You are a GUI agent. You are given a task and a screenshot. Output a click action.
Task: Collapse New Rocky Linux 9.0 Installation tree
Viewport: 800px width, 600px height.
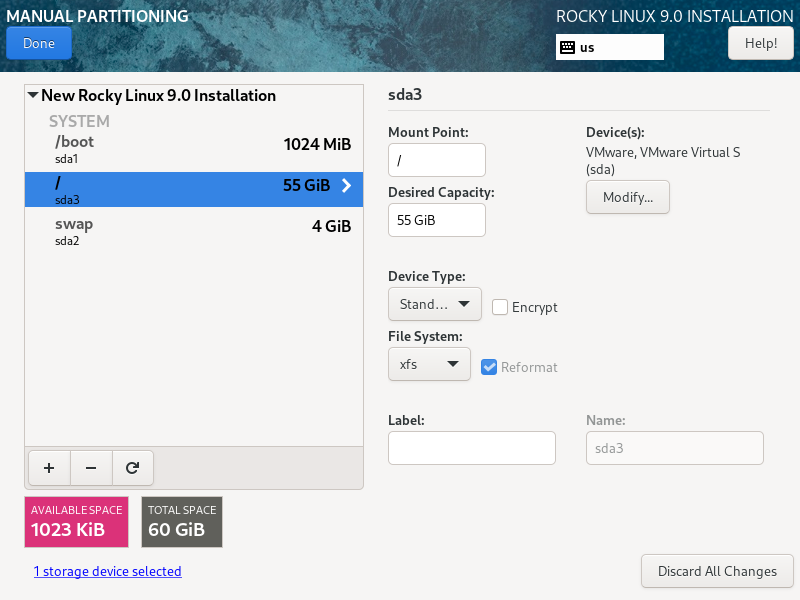[x=33, y=95]
